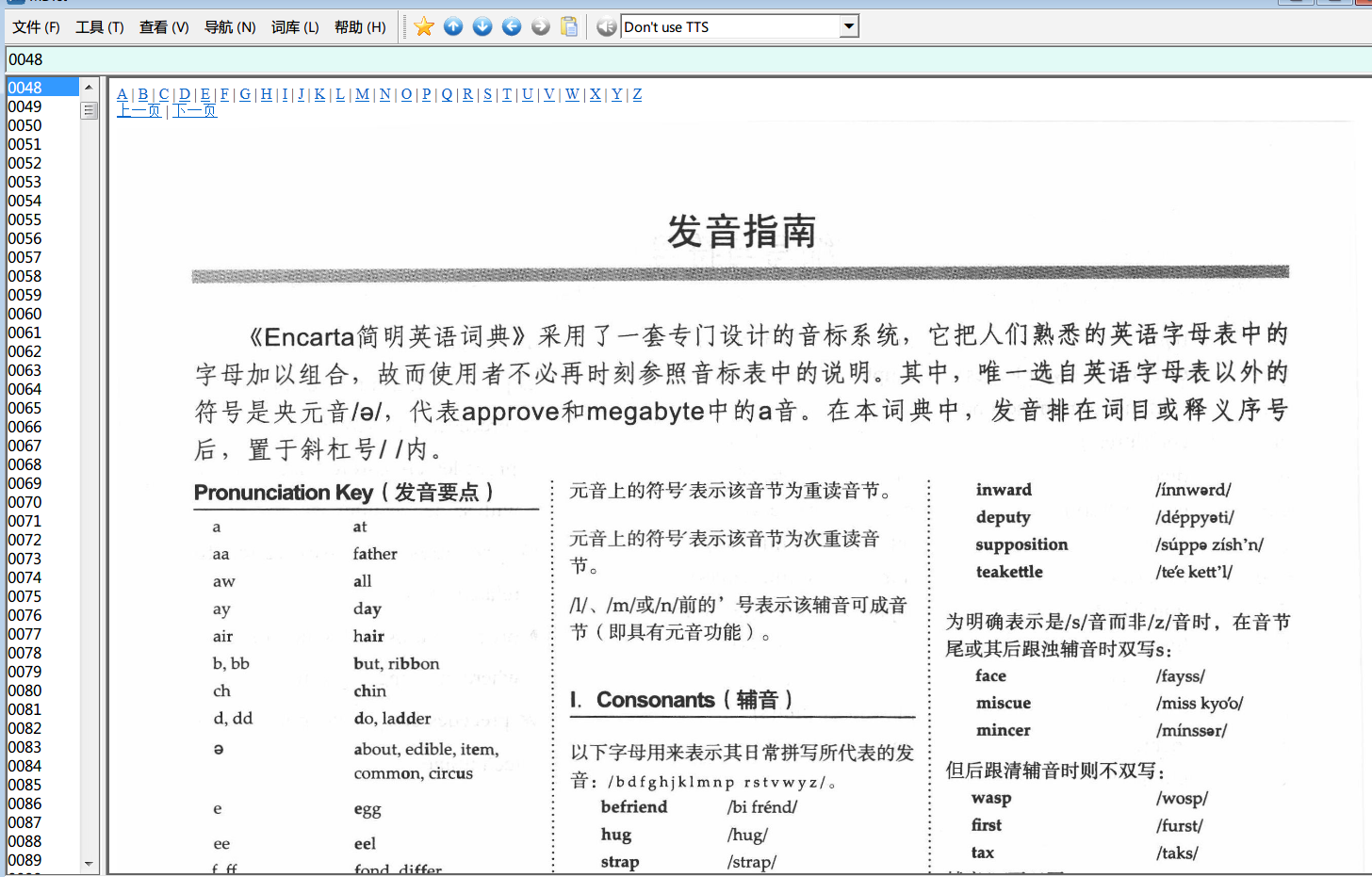Click the clipboard paste icon
Viewport: 1372px width, 877px height.
pos(569,26)
